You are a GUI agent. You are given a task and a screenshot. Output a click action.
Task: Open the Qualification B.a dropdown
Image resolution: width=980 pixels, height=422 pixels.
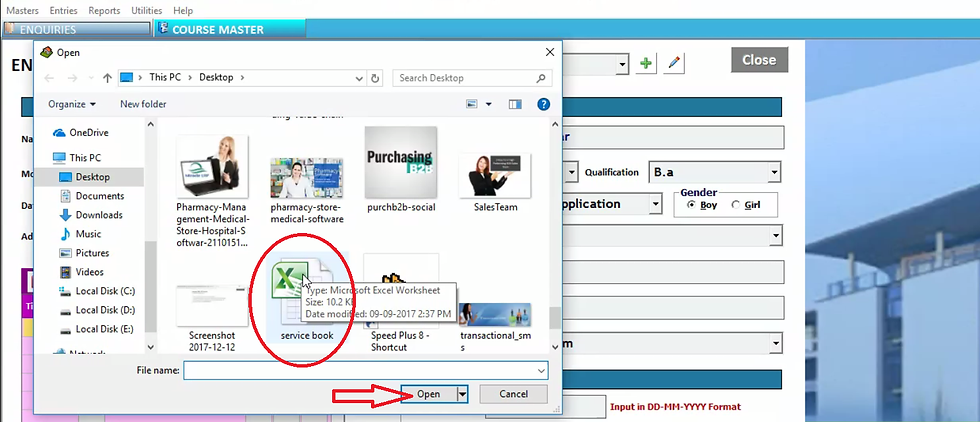point(774,172)
